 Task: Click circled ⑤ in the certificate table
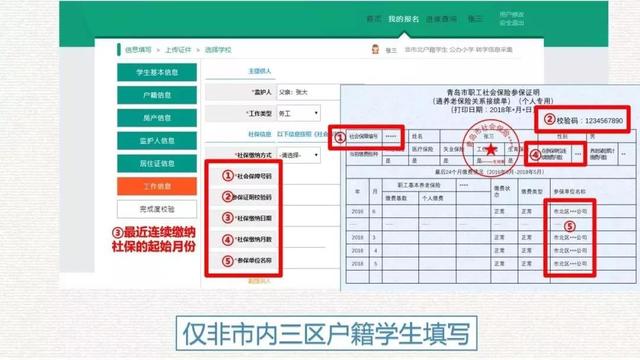click(569, 226)
